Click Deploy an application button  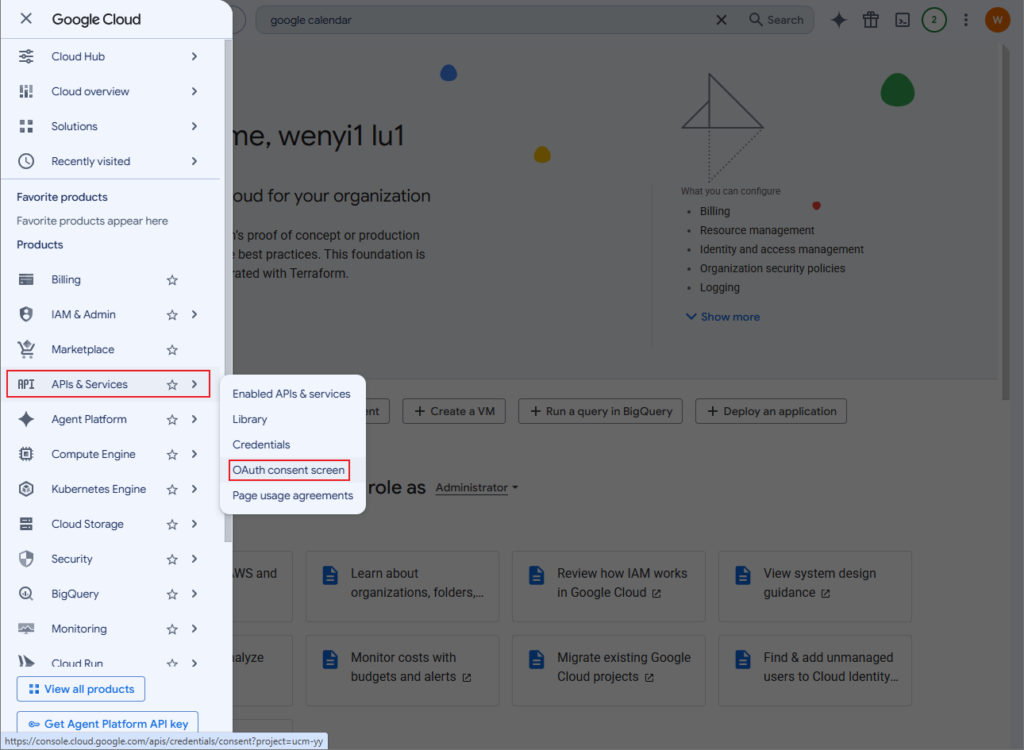coord(771,412)
